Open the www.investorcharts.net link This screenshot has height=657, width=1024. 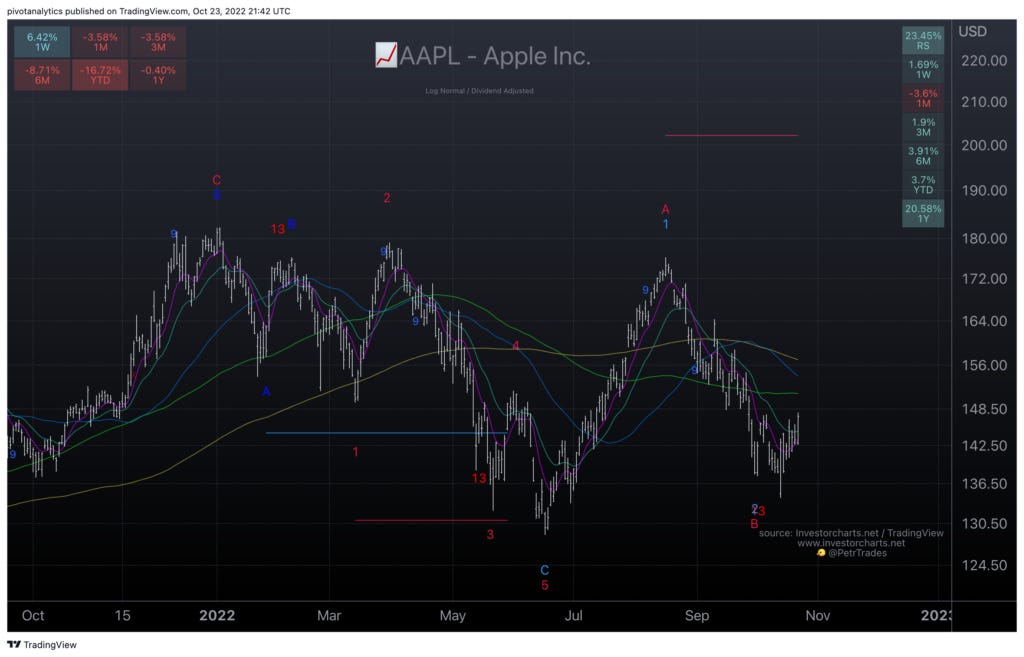pos(851,543)
